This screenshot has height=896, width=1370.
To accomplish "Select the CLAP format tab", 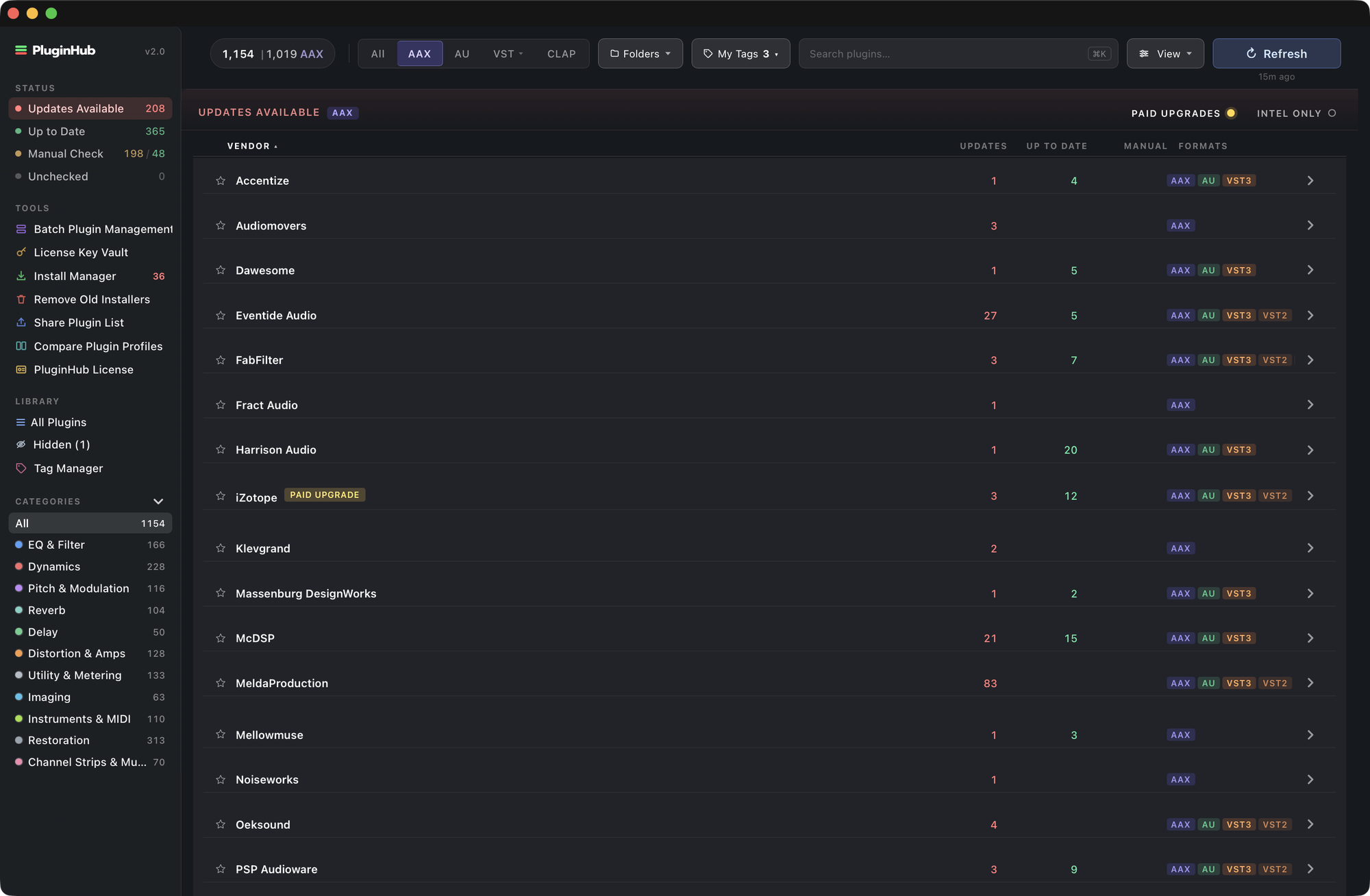I will 561,53.
